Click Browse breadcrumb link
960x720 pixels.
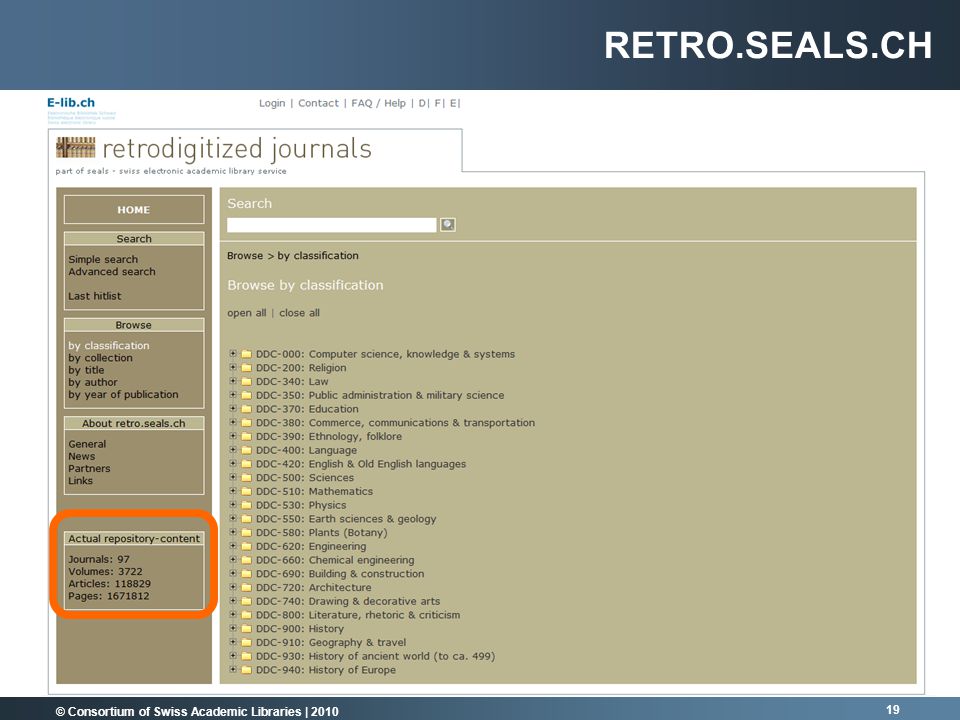(x=245, y=255)
